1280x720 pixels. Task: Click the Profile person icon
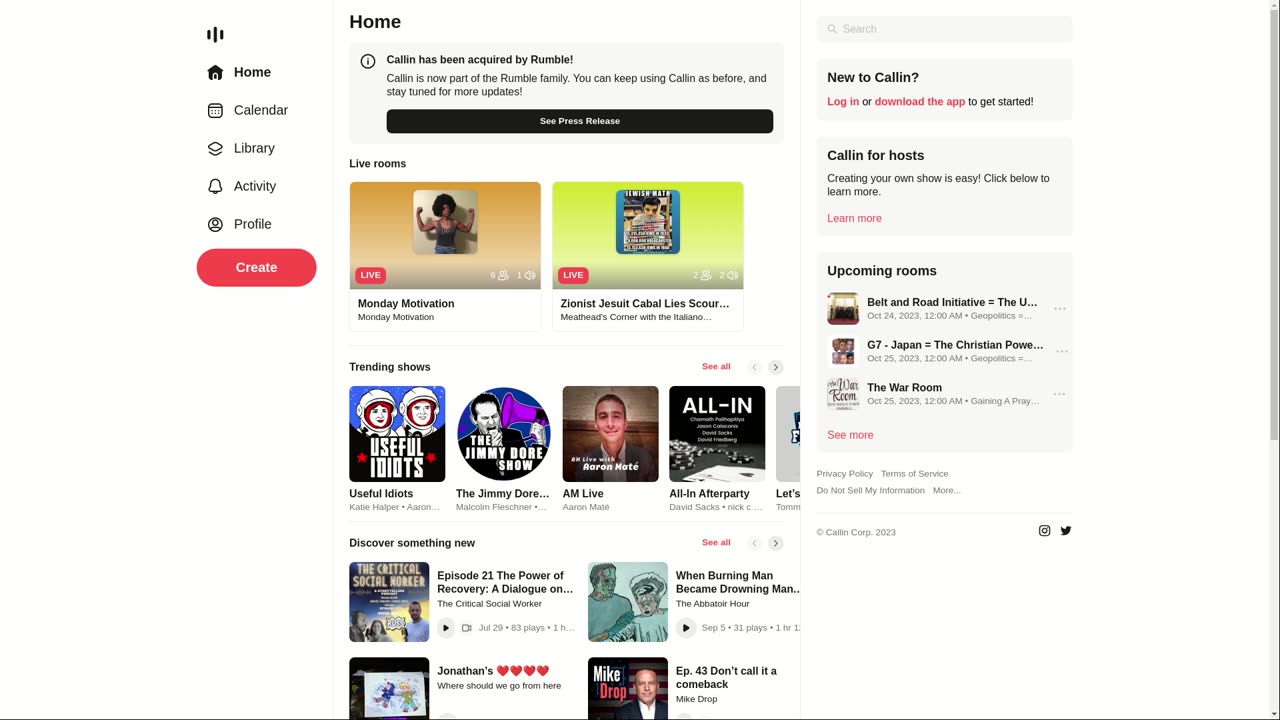[x=215, y=224]
